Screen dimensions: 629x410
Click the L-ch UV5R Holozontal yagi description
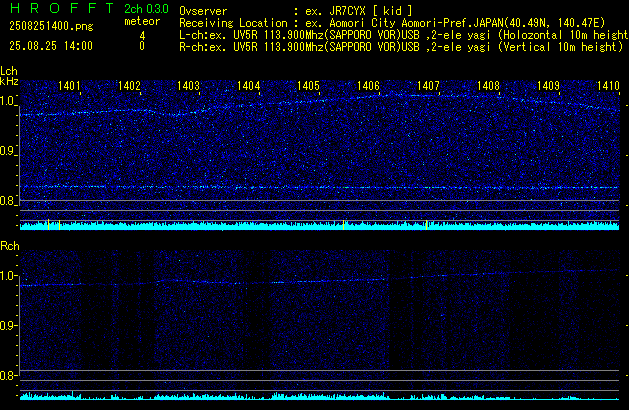coord(404,35)
